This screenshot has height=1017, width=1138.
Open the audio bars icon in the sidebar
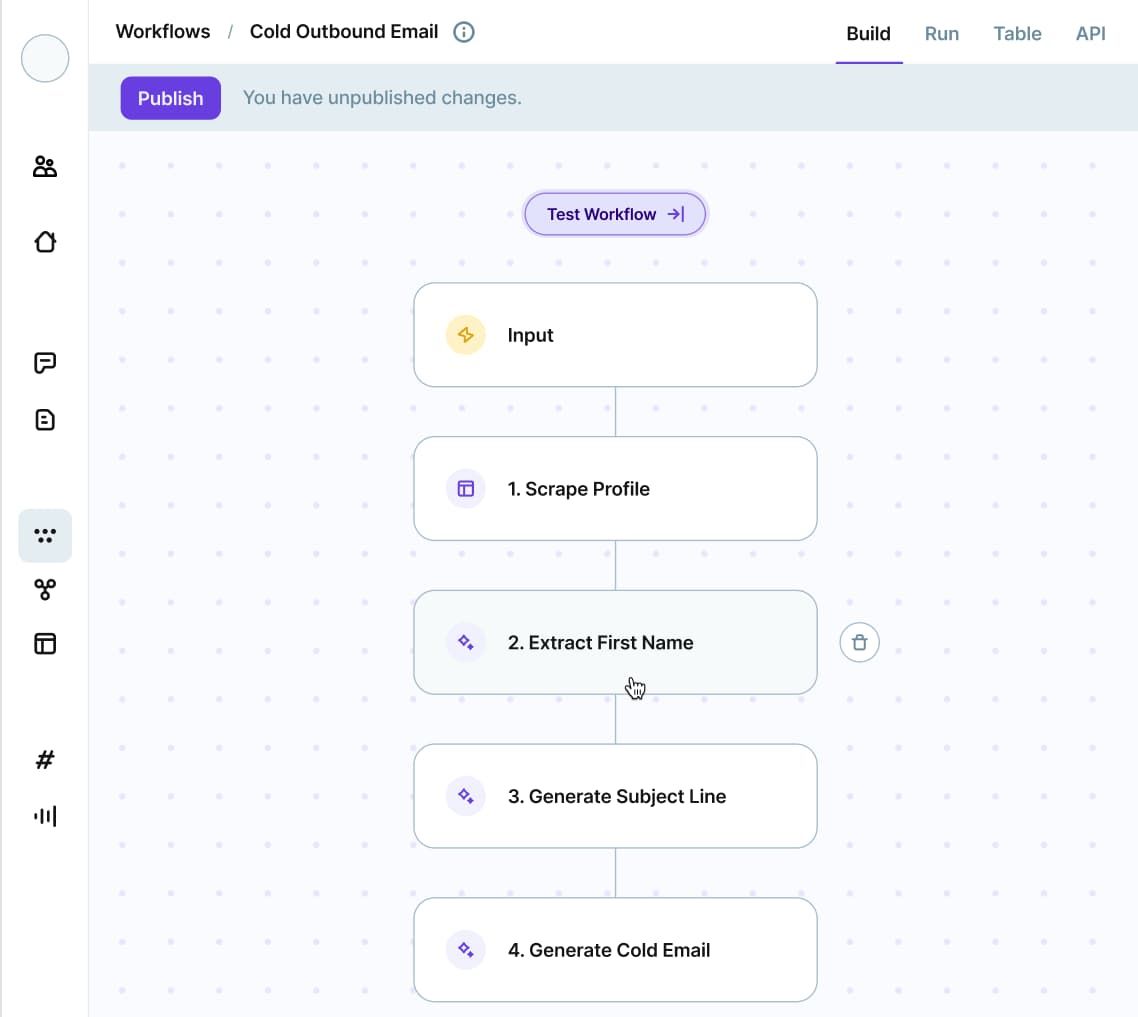click(x=45, y=816)
